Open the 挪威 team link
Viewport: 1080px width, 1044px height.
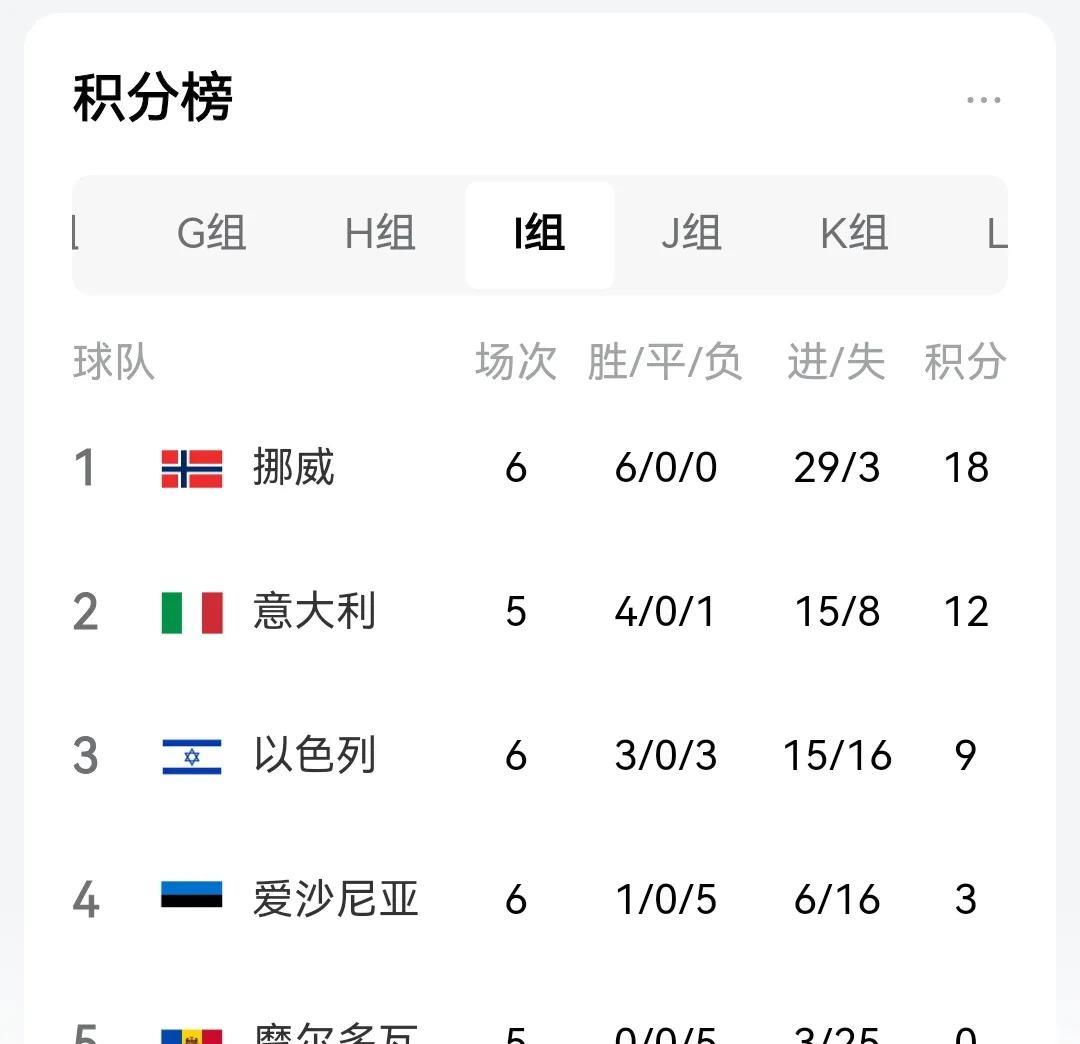pos(294,468)
